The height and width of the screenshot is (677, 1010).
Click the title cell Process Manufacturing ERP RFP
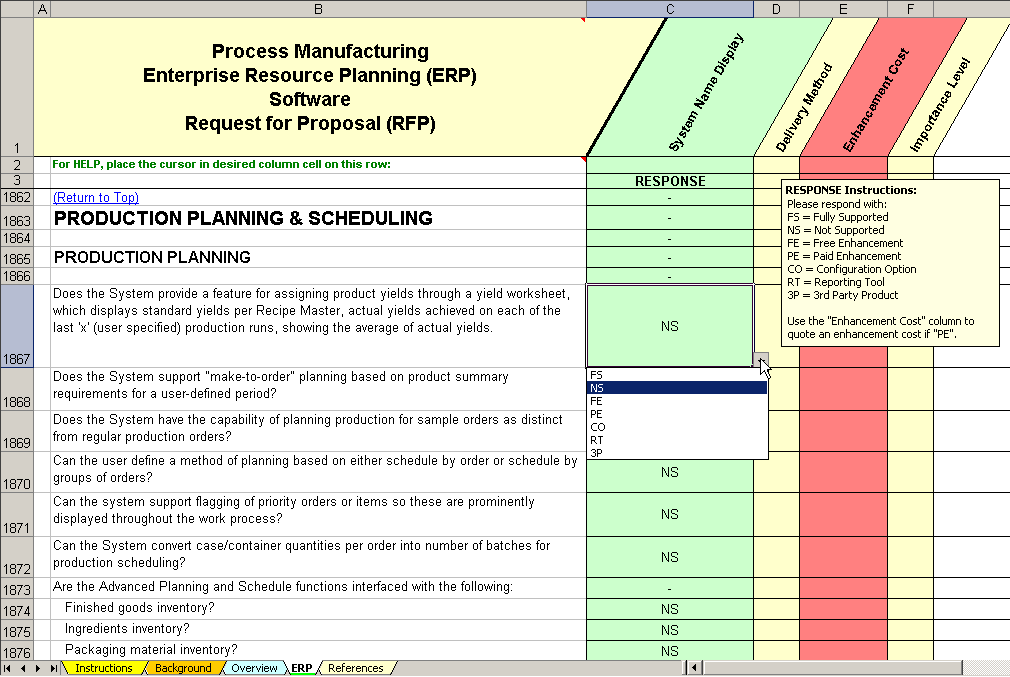310,87
